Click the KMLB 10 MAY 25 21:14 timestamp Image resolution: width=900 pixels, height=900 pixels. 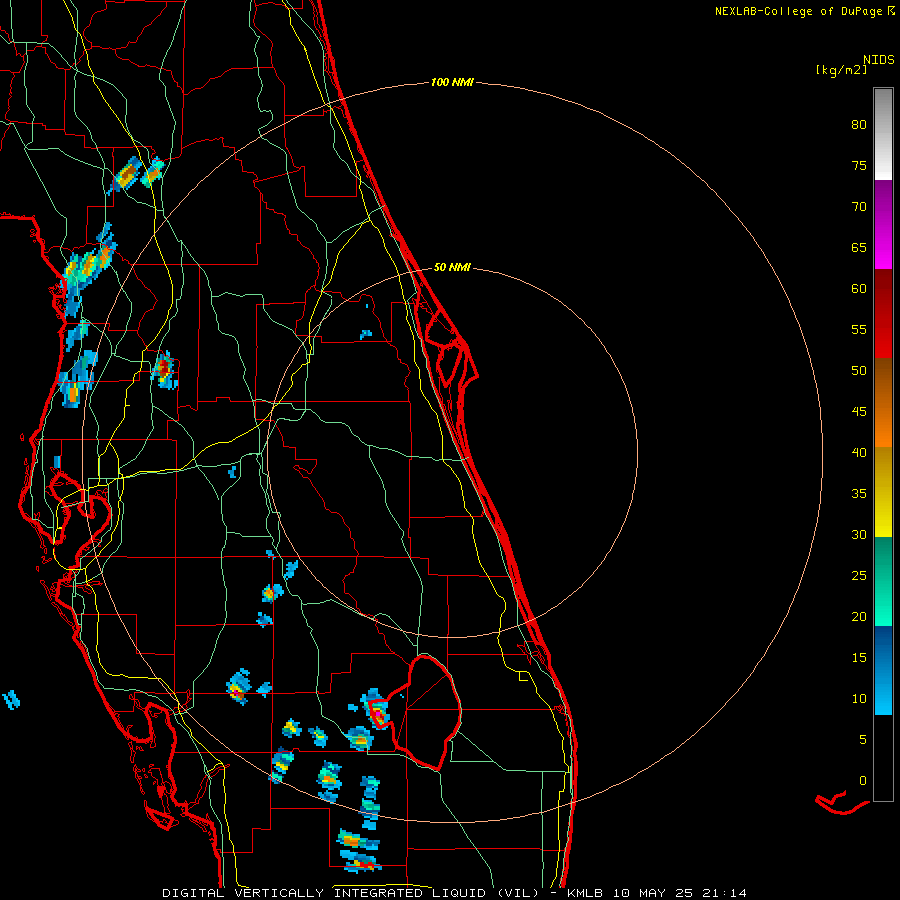657,893
